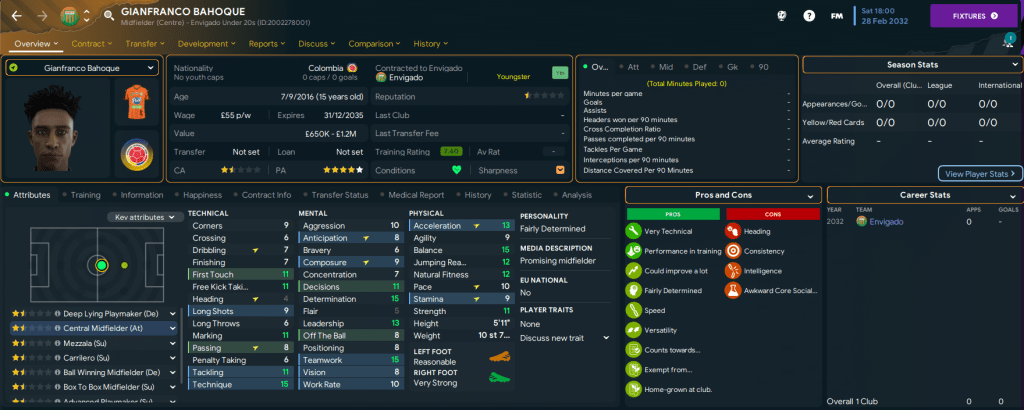
Task: Click the back navigation arrow
Action: 14,16
